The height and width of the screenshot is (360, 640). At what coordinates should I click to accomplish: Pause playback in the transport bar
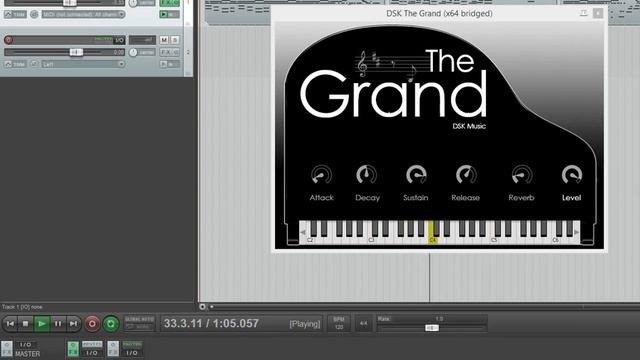click(x=58, y=324)
